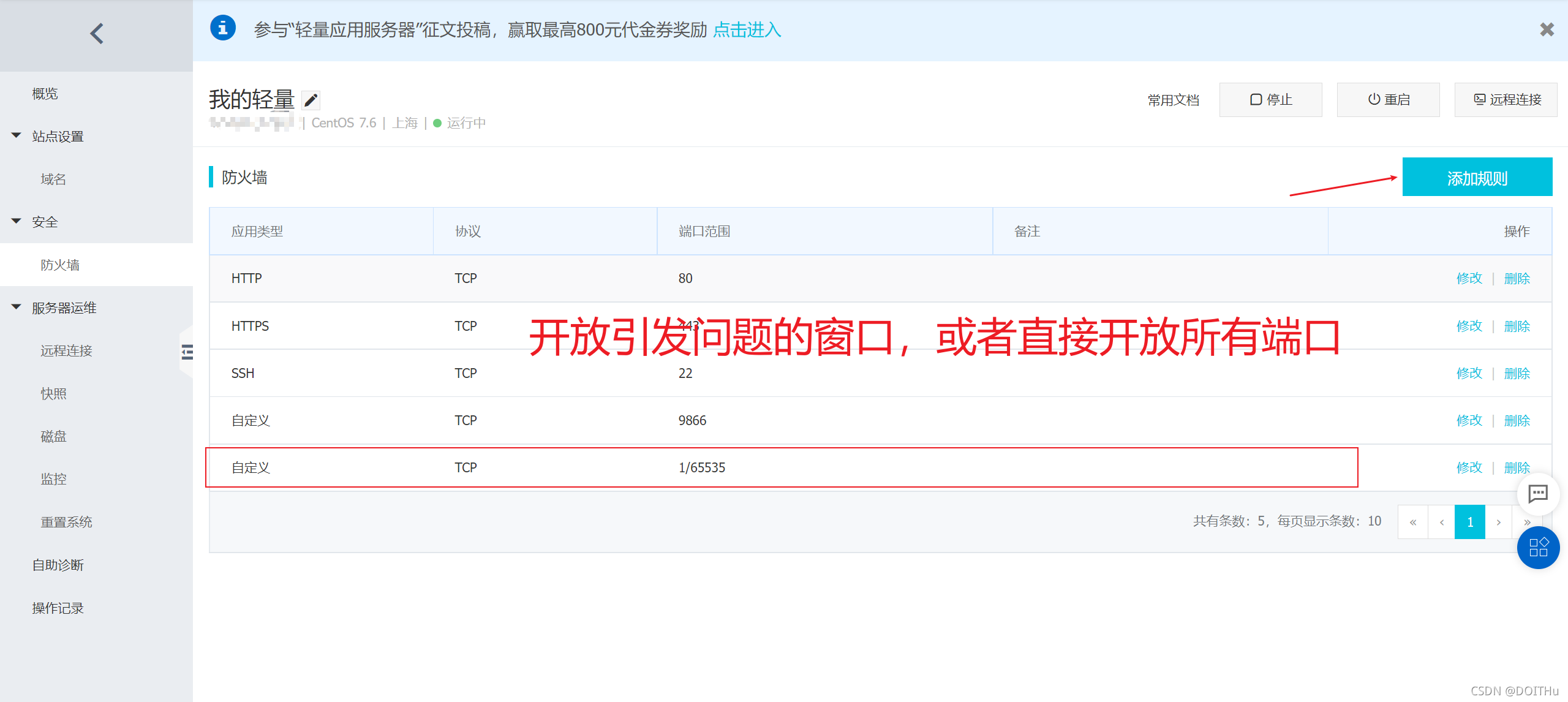Open 远程连接 (remote connection) from the top bar
This screenshot has height=702, width=1568.
(1506, 100)
